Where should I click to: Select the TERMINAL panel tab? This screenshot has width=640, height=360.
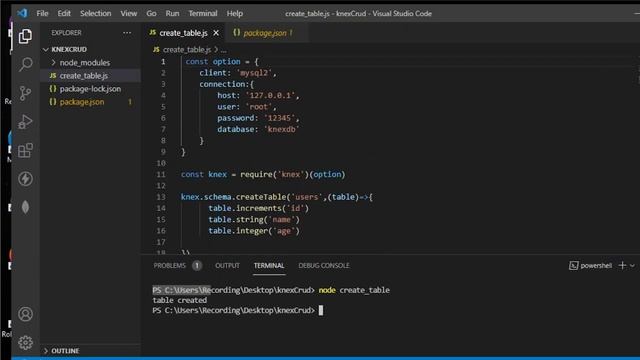tap(269, 266)
